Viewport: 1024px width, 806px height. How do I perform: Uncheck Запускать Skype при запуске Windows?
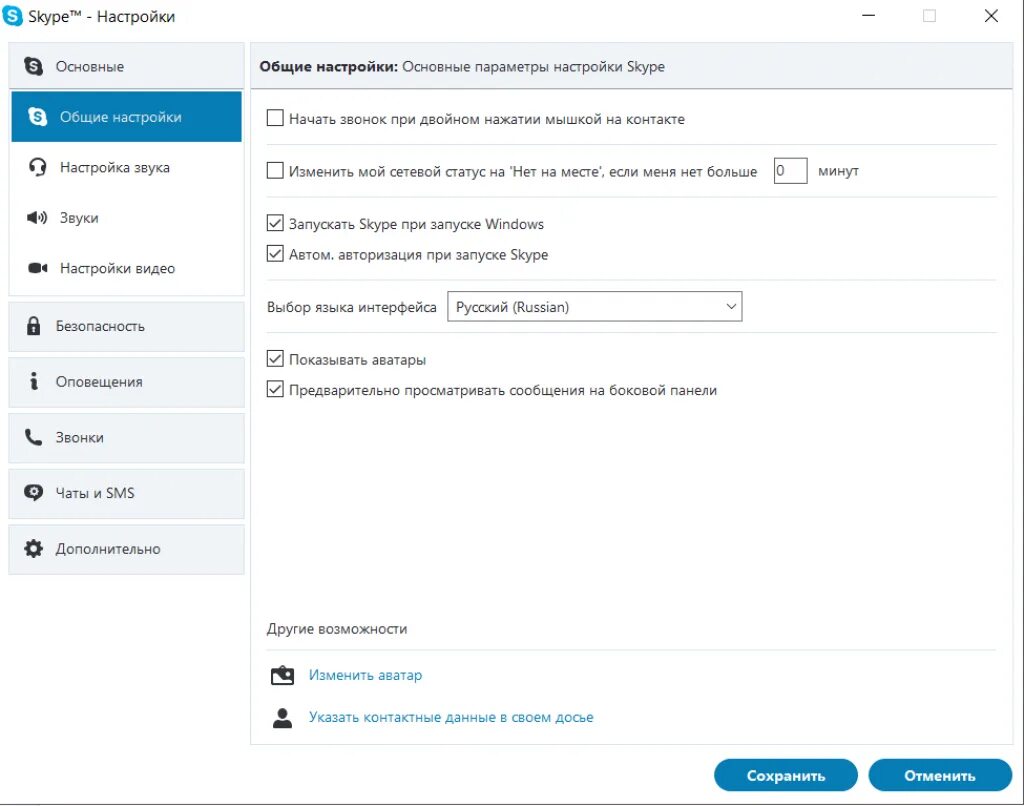(x=276, y=224)
